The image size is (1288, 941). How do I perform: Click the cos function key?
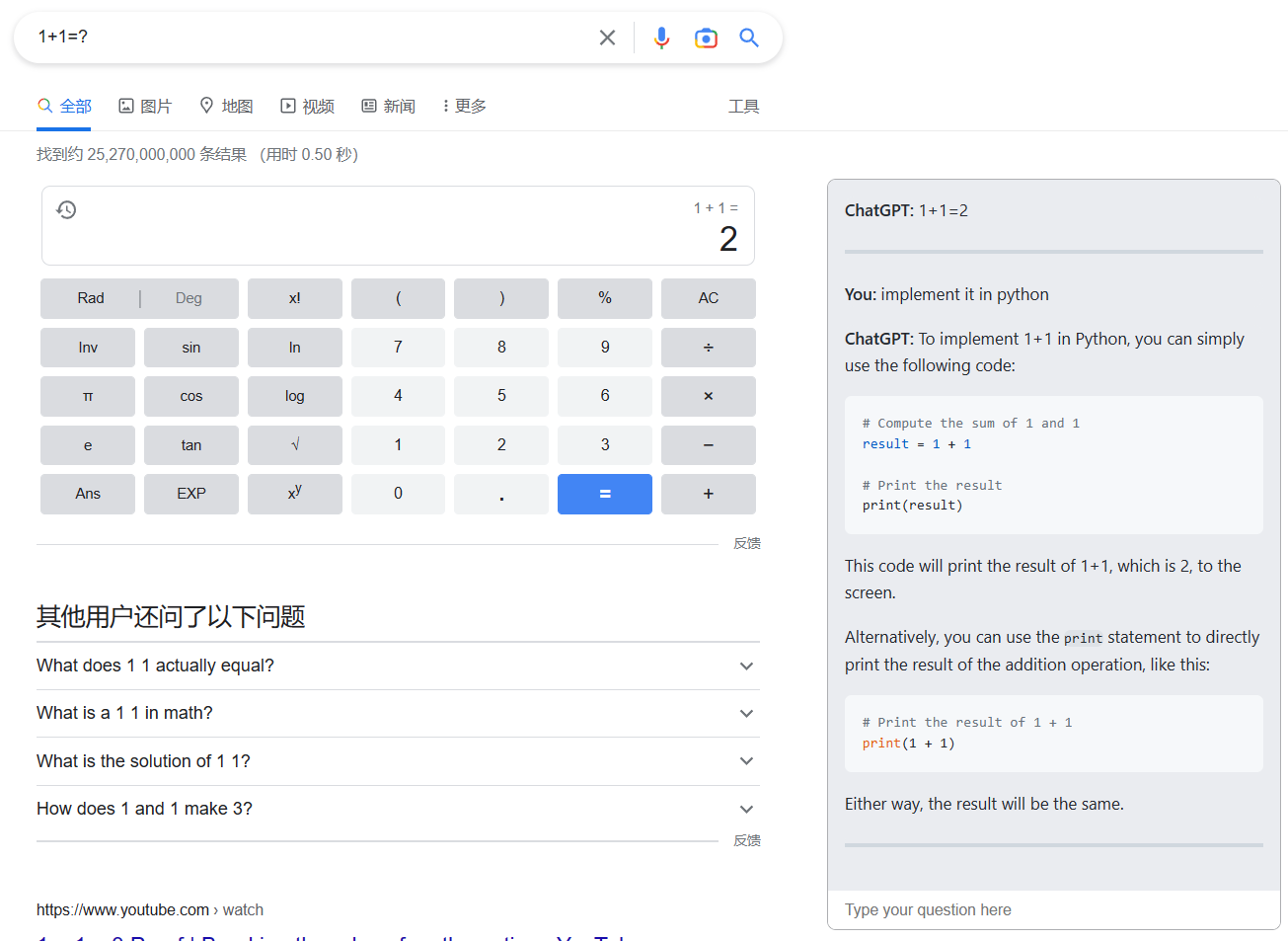pos(191,396)
